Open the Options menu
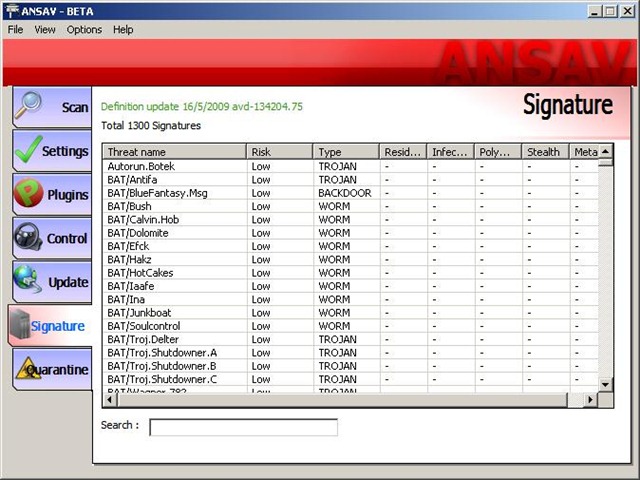This screenshot has width=640, height=480. (x=84, y=30)
